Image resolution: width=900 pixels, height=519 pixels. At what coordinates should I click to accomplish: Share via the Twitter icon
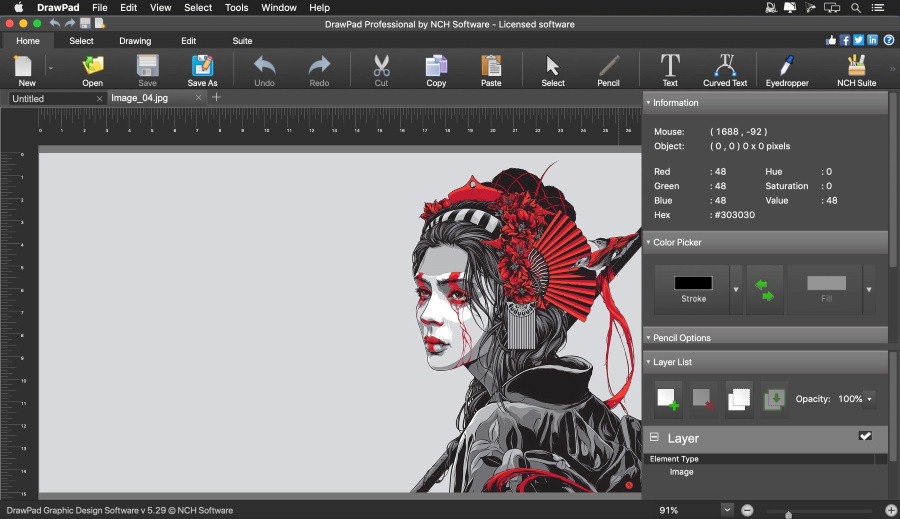click(859, 40)
